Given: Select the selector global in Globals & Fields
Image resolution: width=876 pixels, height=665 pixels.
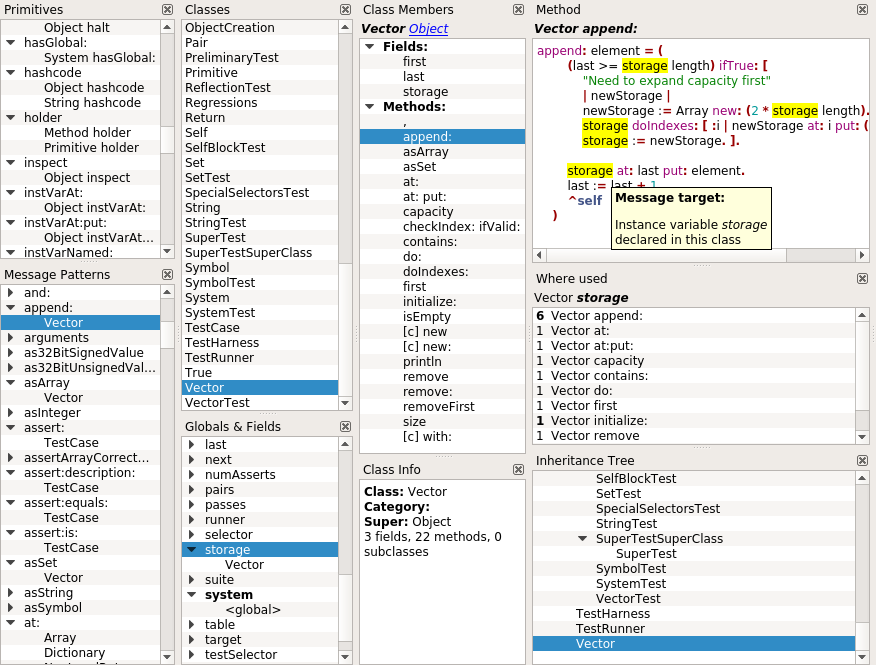Looking at the screenshot, I should (230, 534).
